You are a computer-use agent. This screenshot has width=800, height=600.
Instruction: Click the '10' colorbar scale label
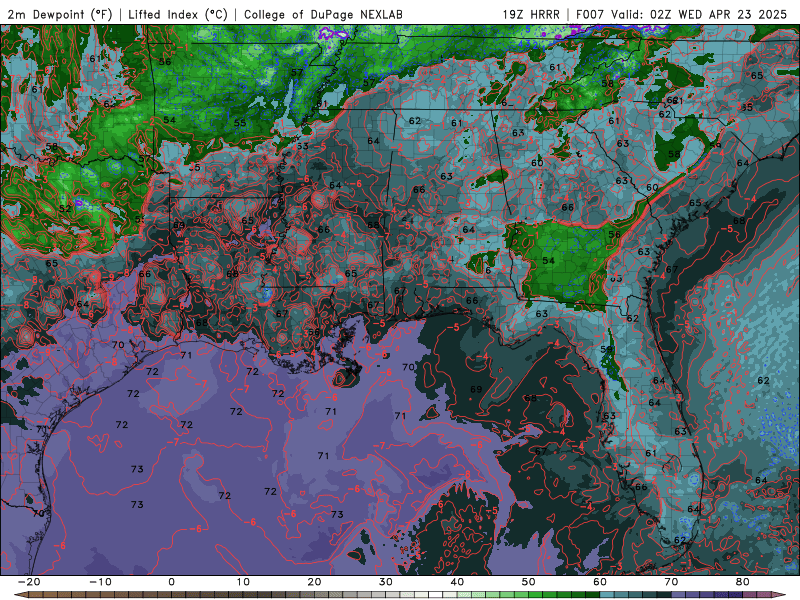point(243,582)
